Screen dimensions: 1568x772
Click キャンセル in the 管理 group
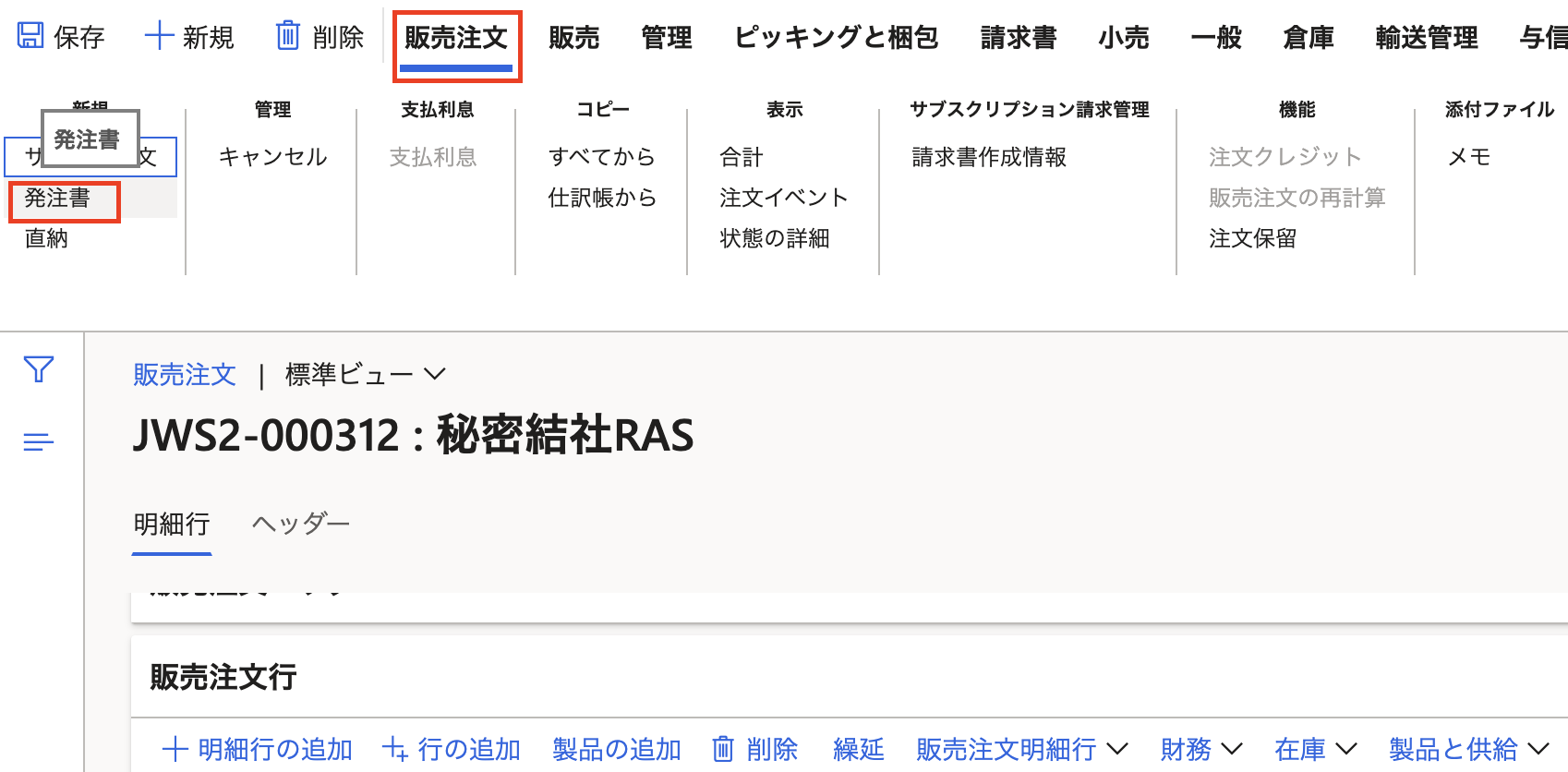(273, 157)
